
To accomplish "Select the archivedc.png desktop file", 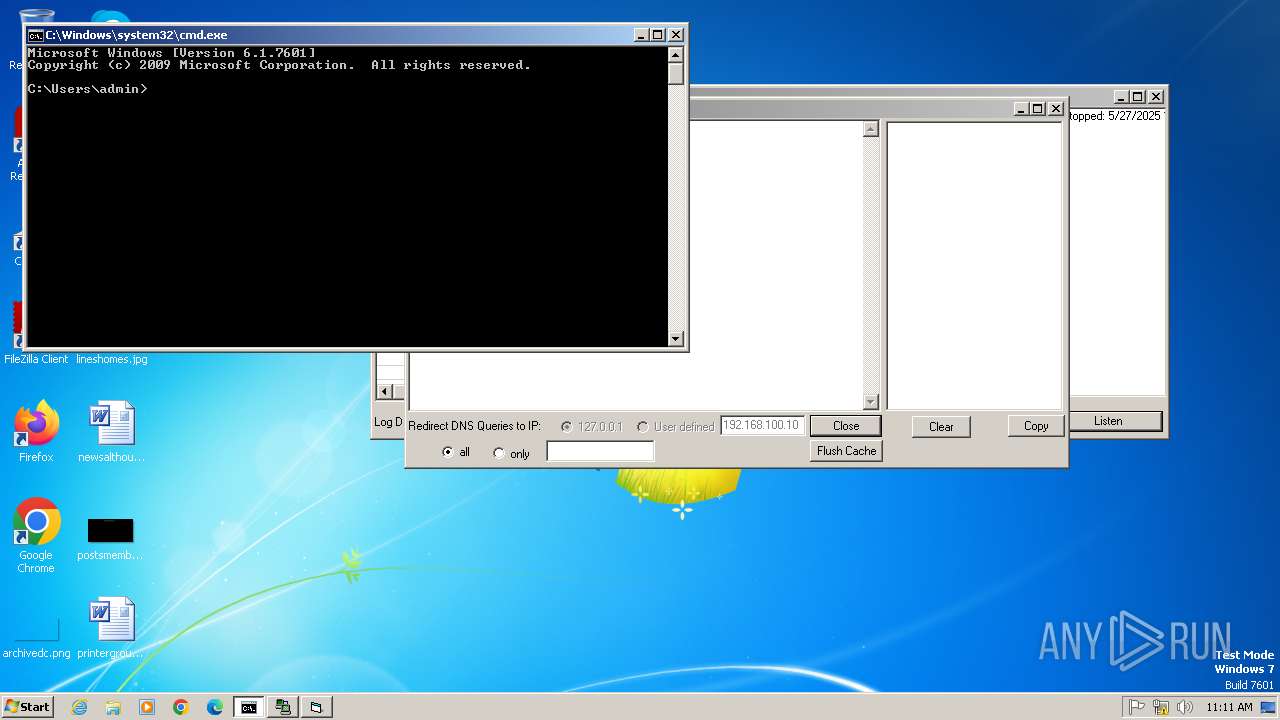I will (x=37, y=638).
